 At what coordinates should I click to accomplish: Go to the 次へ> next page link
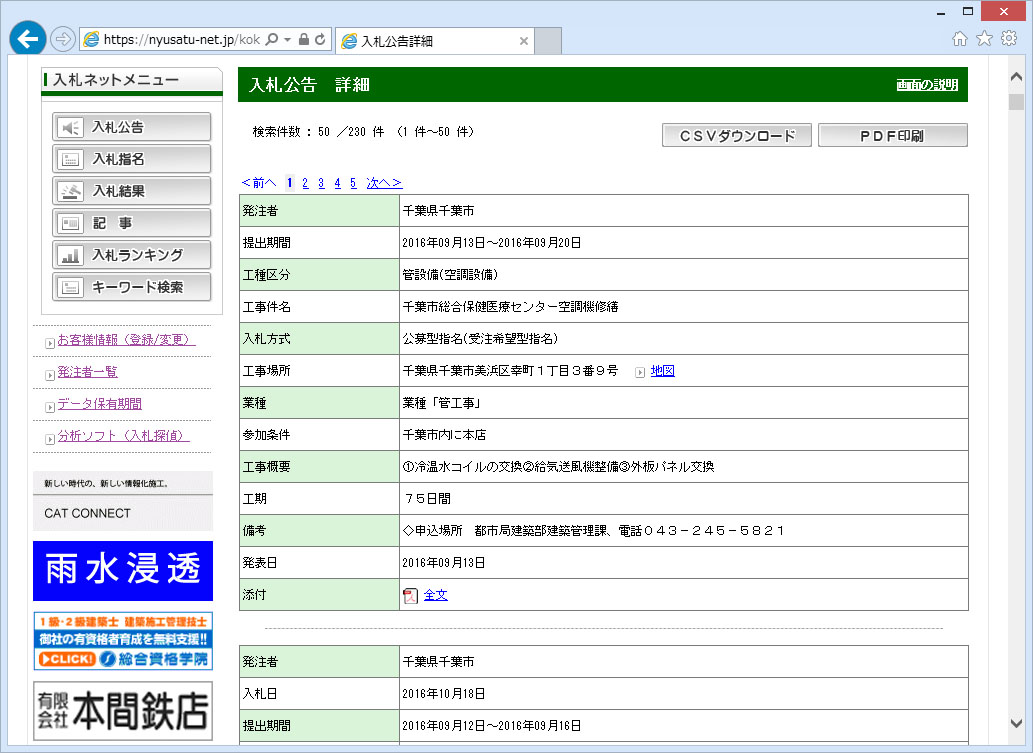tap(384, 183)
